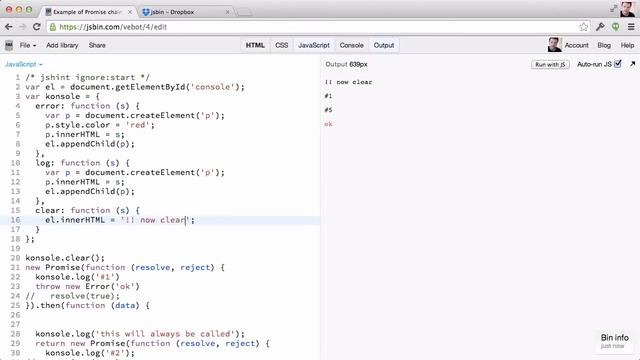Screen dimensions: 640x360
Task: Click the Chrome user profile picture
Action: (x=627, y=9)
